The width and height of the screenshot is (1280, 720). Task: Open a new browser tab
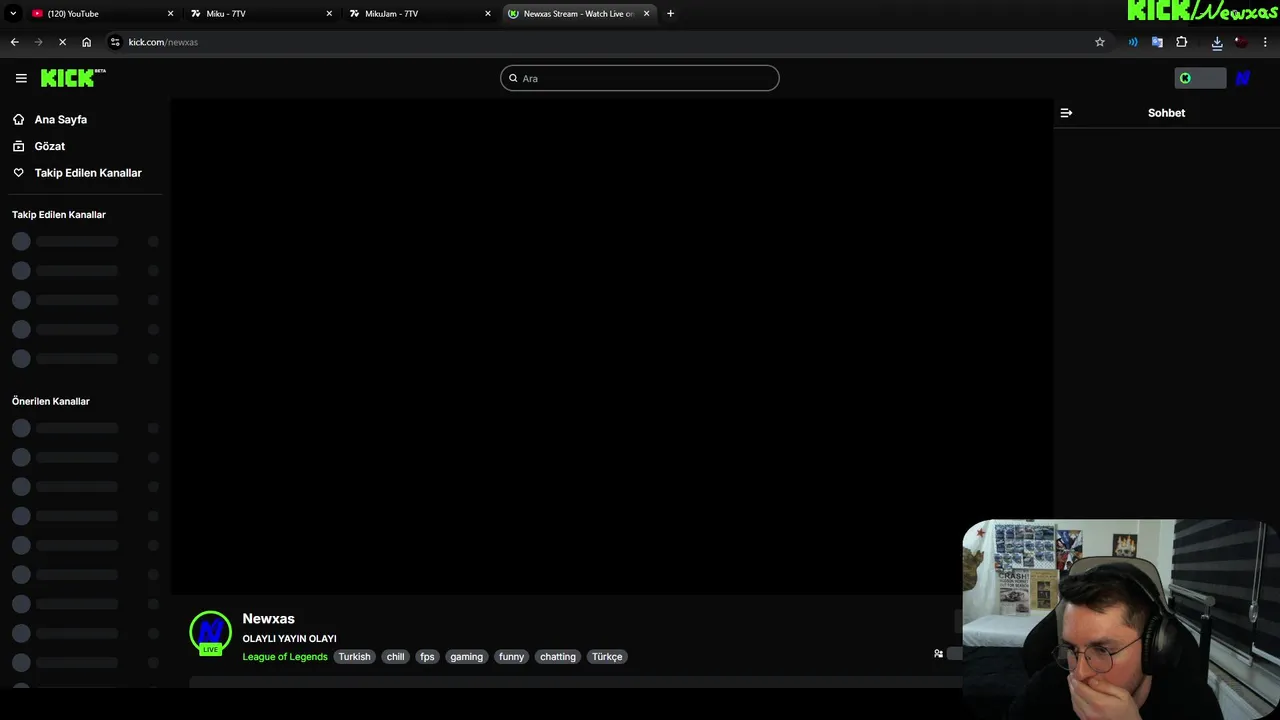tap(670, 14)
